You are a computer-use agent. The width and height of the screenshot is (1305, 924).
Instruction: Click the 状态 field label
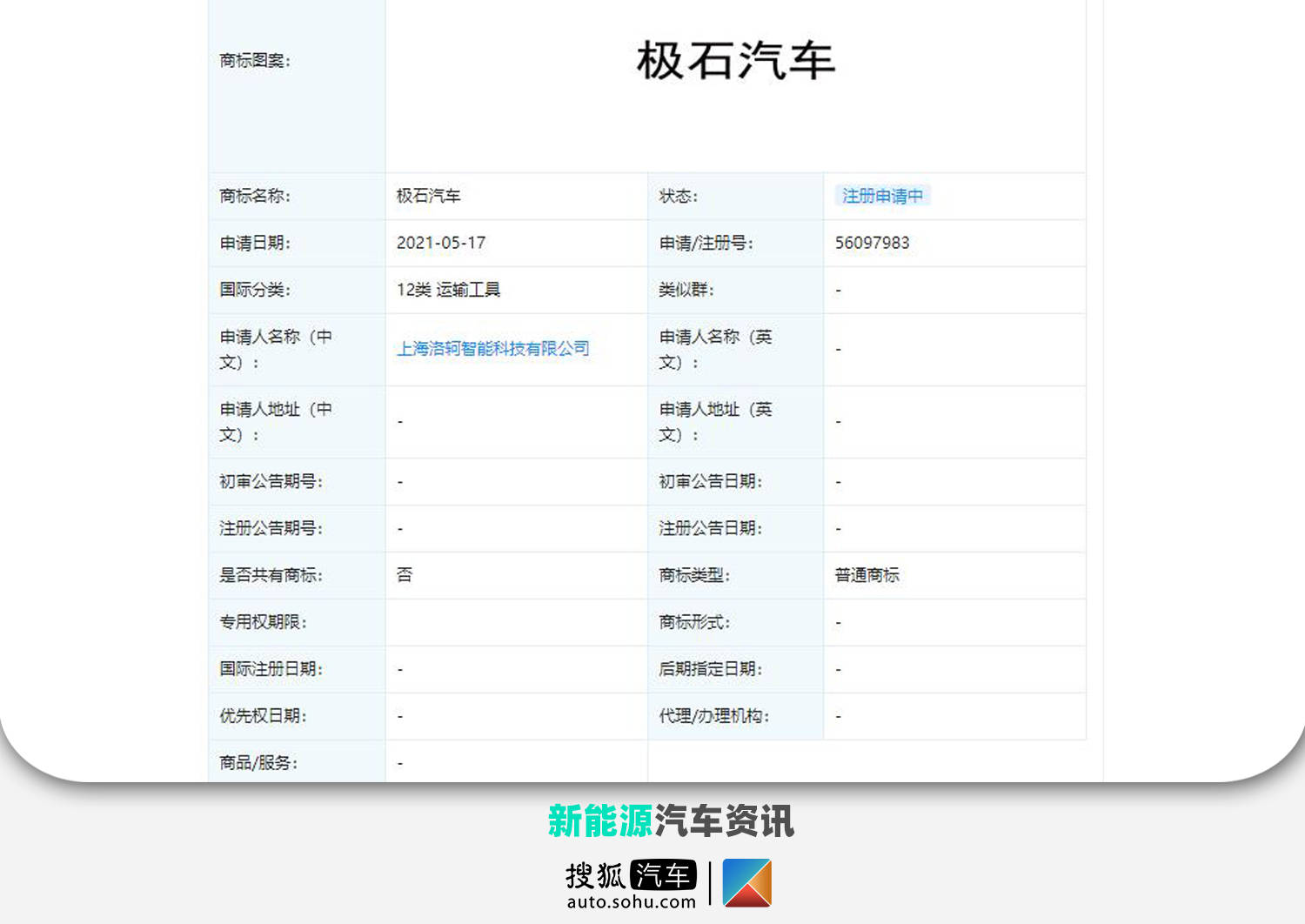click(x=678, y=196)
